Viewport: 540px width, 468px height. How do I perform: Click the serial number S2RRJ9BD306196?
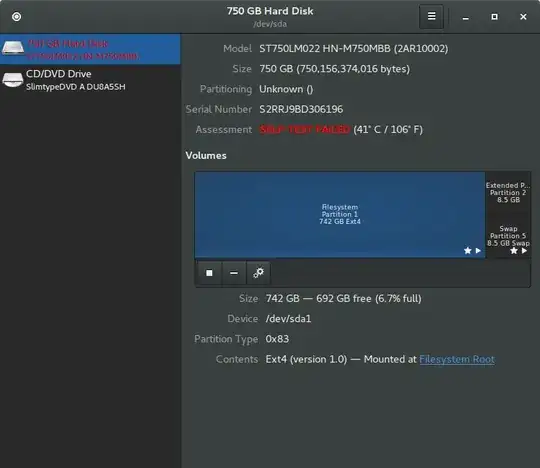pyautogui.click(x=301, y=109)
